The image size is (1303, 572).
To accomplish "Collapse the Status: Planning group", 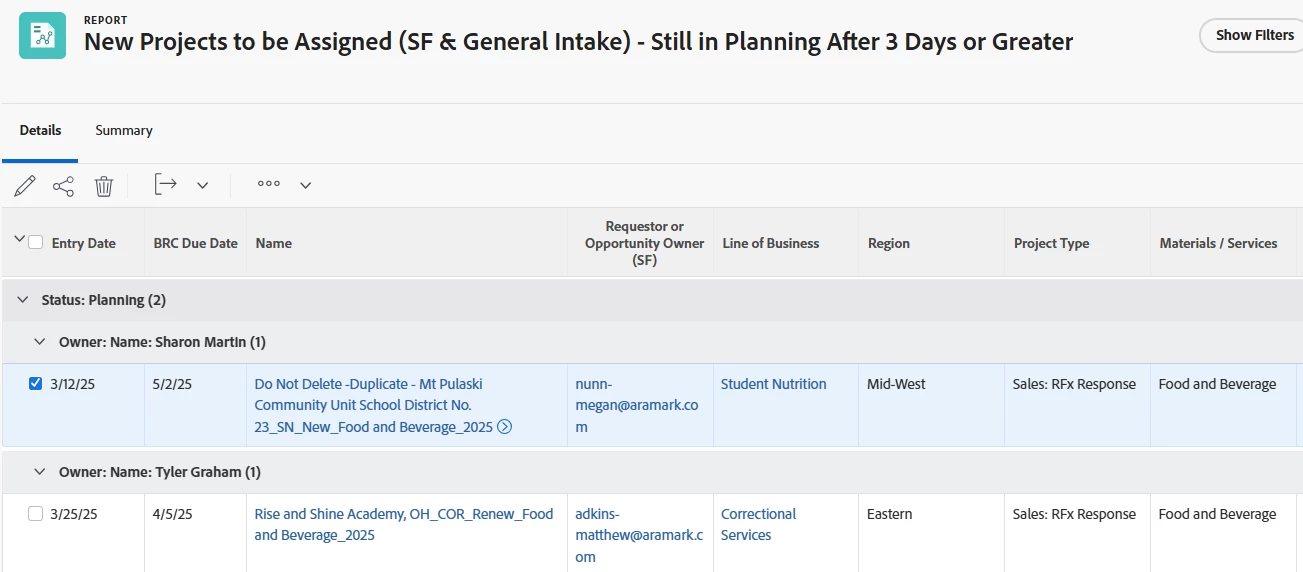I will click(23, 300).
